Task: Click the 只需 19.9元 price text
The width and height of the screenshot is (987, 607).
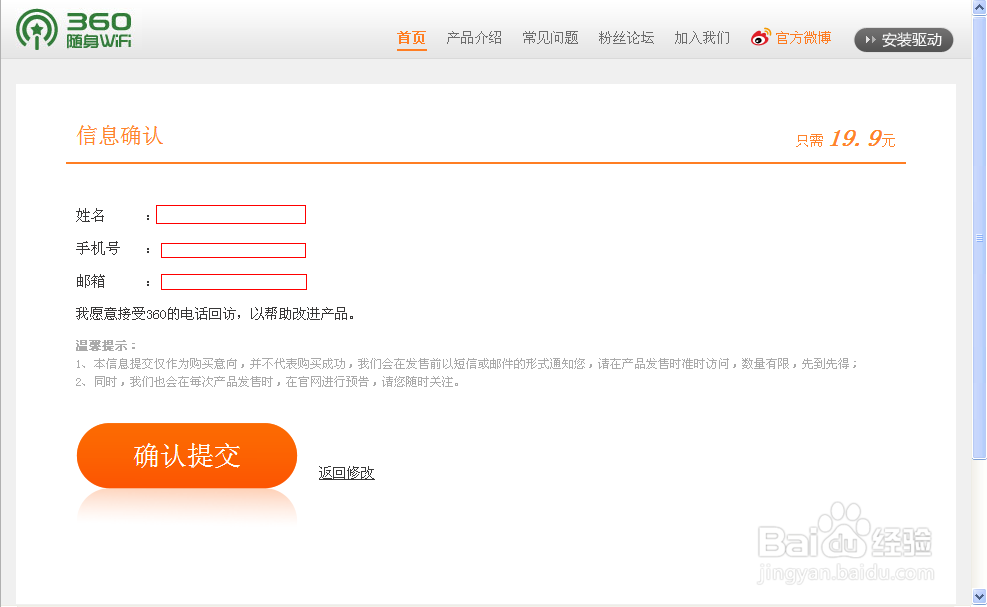Action: pos(845,139)
